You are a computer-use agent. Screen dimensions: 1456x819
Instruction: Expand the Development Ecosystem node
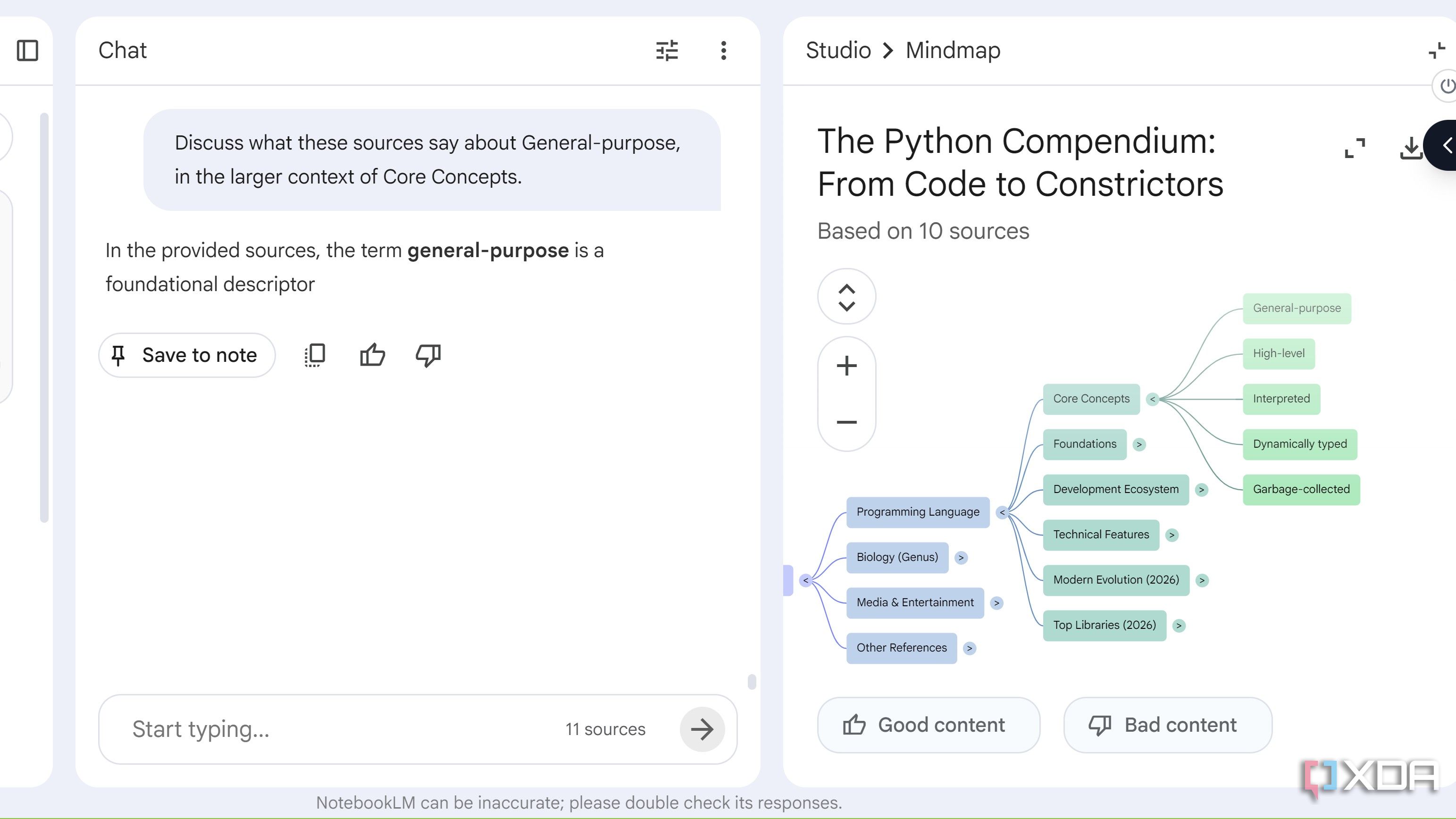point(1202,490)
